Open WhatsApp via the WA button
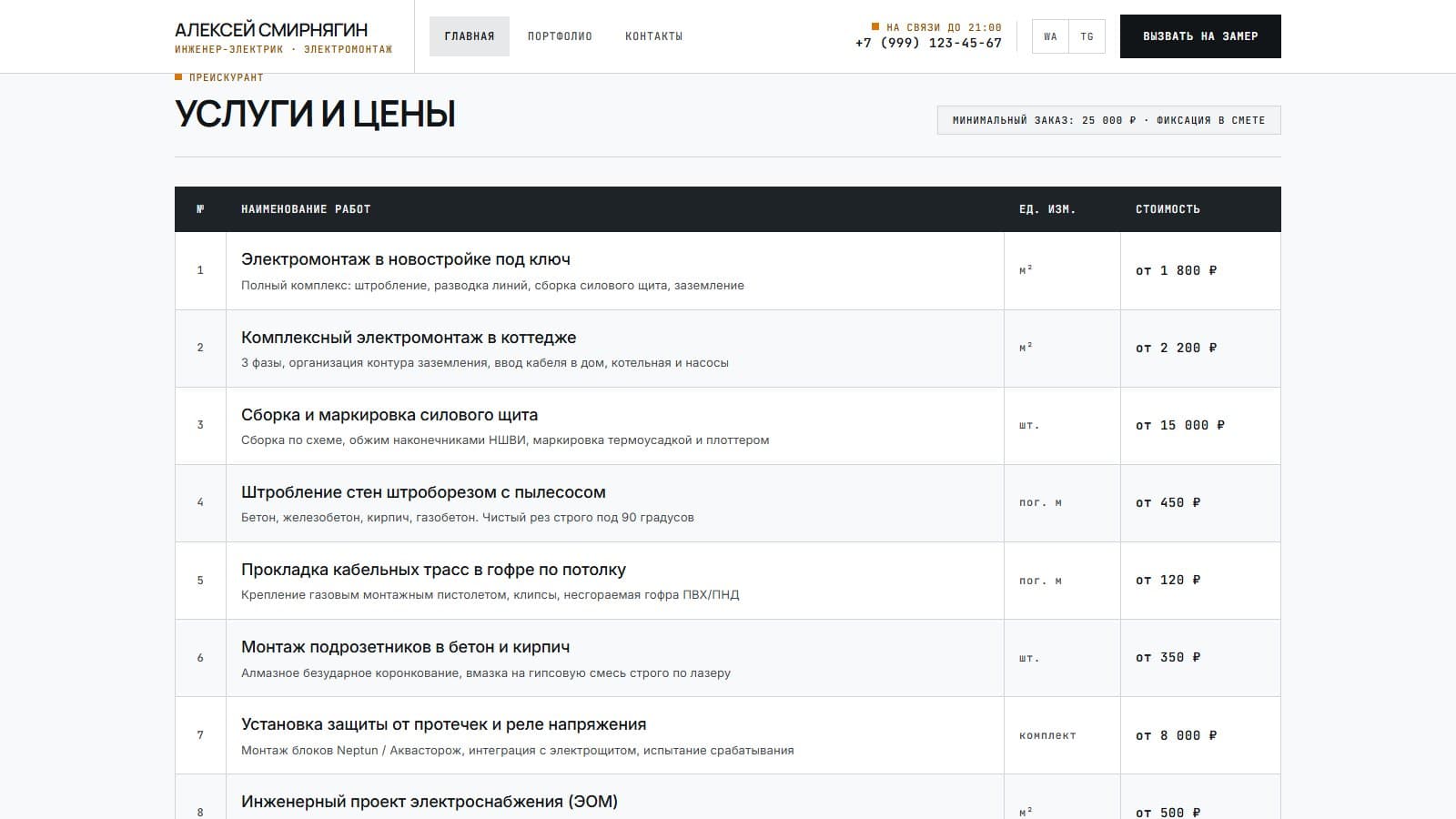Viewport: 1456px width, 819px height. click(x=1050, y=36)
